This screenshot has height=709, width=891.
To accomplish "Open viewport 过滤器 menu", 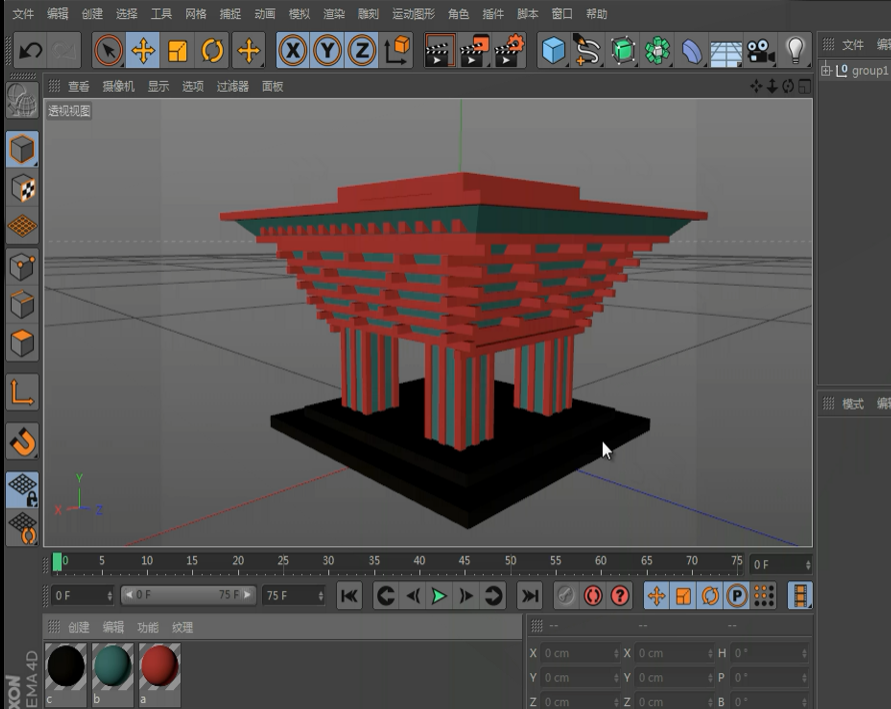I will [232, 86].
